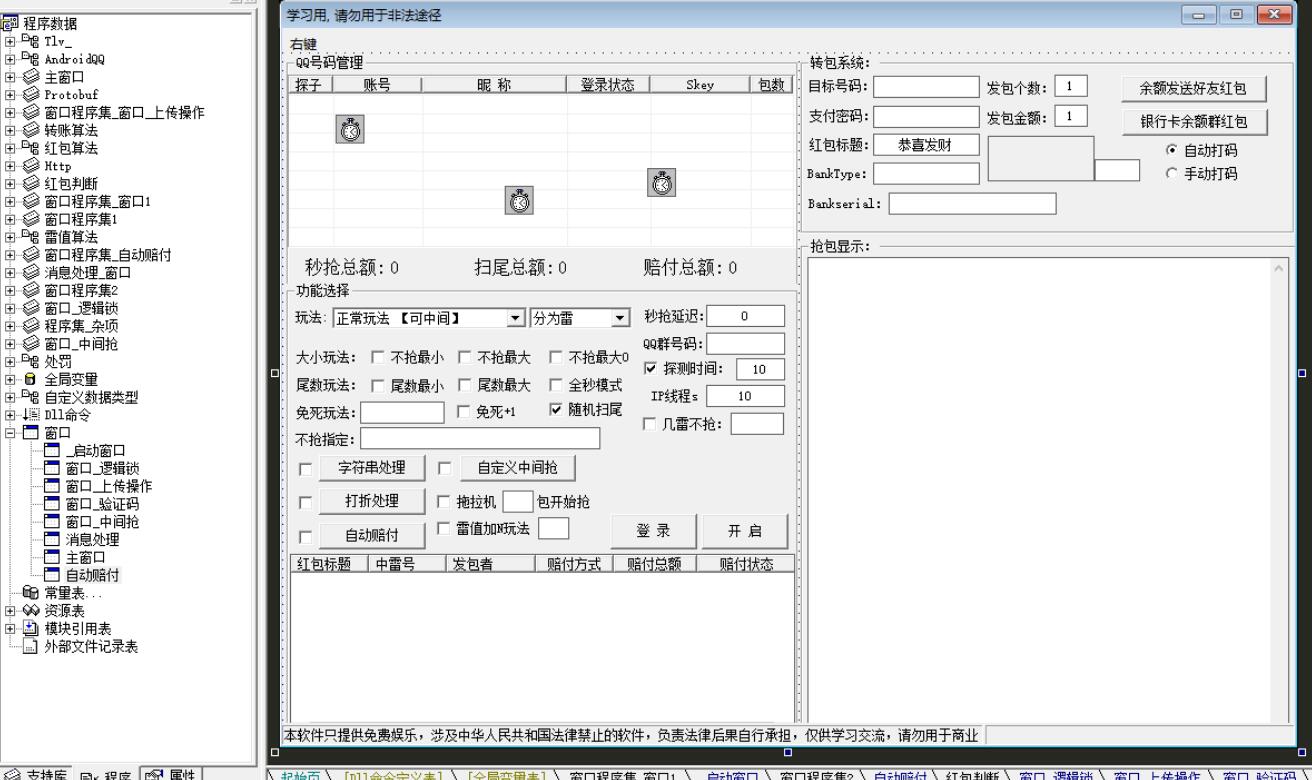
Task: Click the 赔付方式 column header
Action: click(x=573, y=564)
